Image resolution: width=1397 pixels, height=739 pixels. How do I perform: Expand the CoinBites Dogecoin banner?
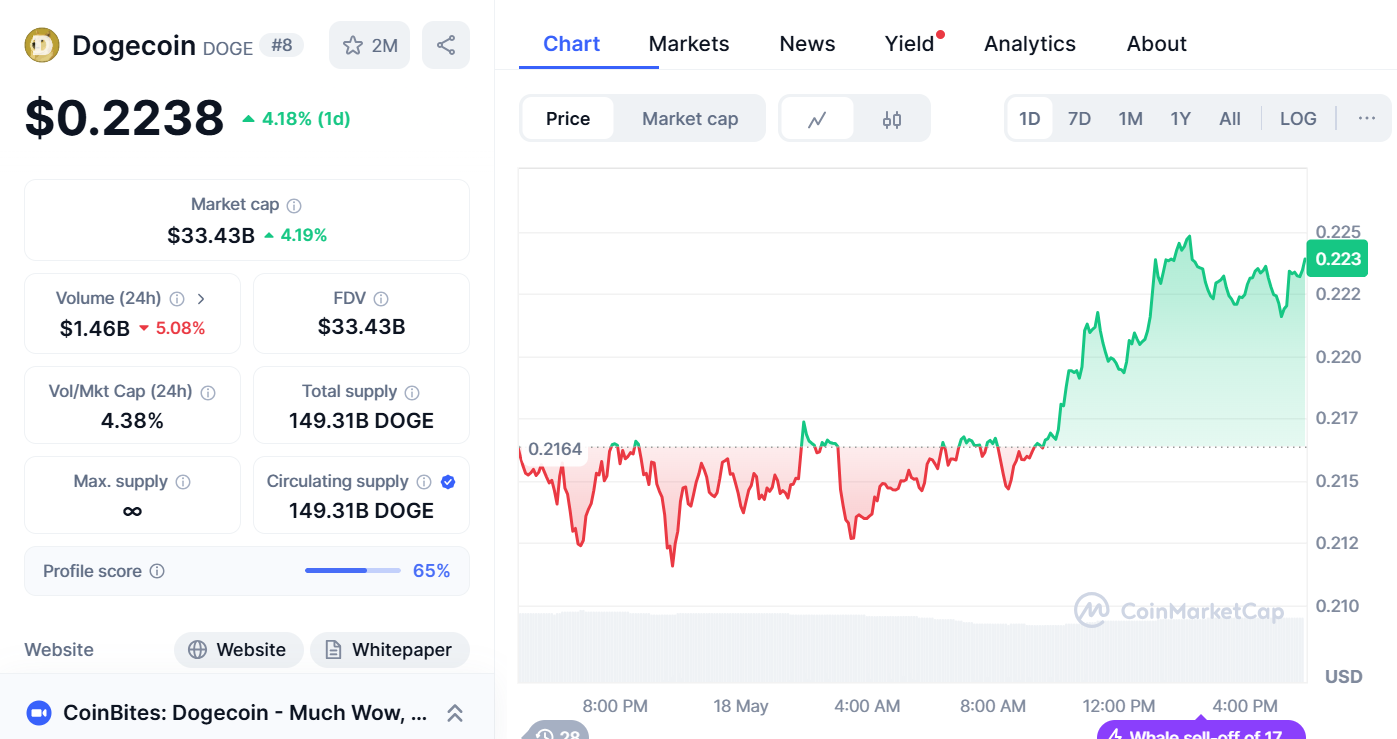(x=454, y=713)
